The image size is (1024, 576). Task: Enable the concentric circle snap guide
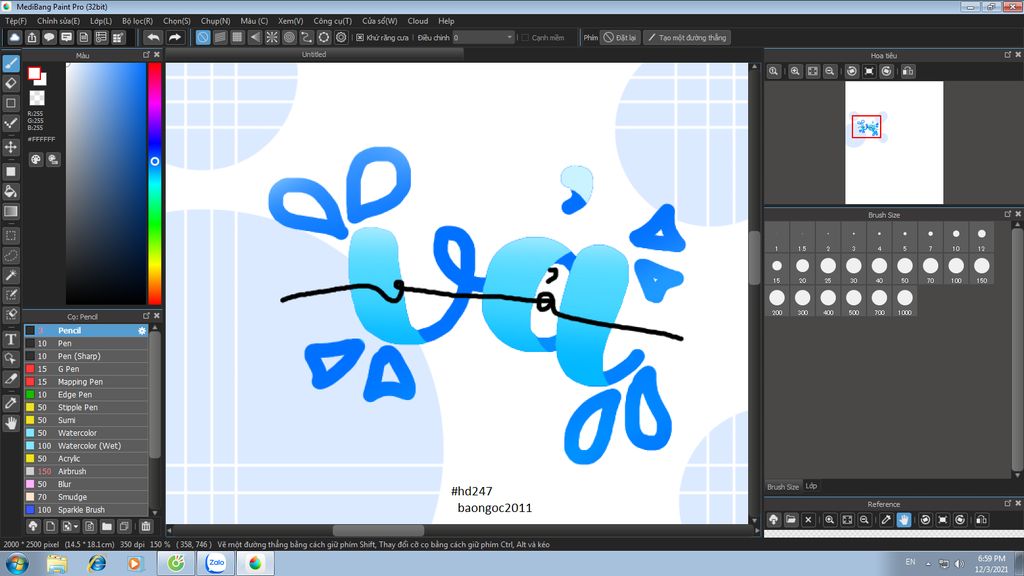289,37
